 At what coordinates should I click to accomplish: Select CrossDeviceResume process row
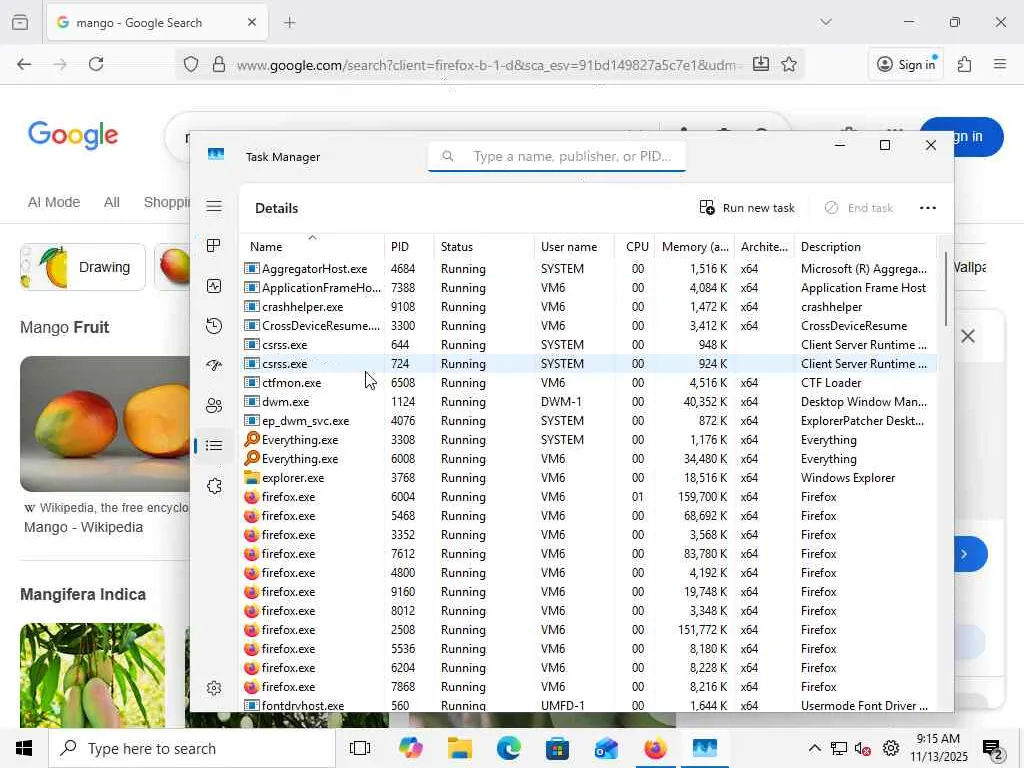tap(588, 325)
